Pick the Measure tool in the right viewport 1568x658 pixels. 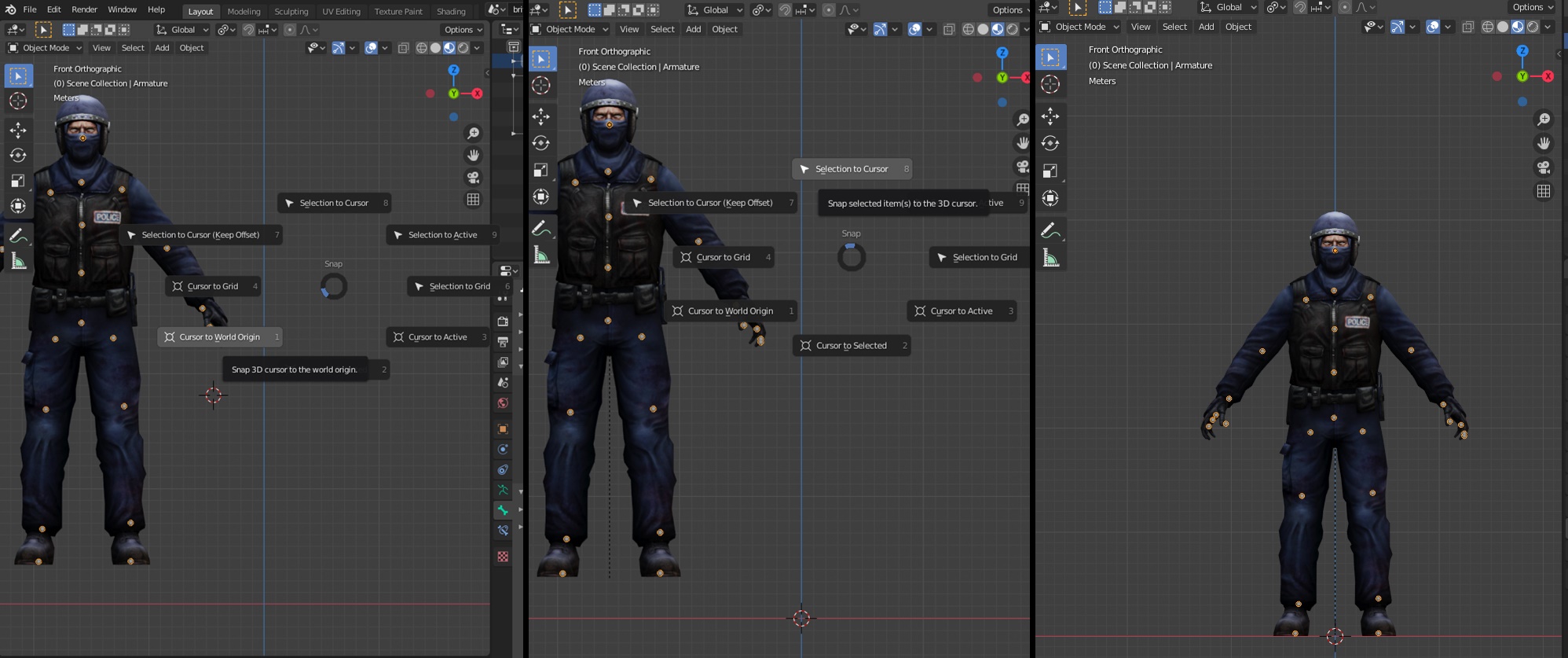tap(1050, 258)
